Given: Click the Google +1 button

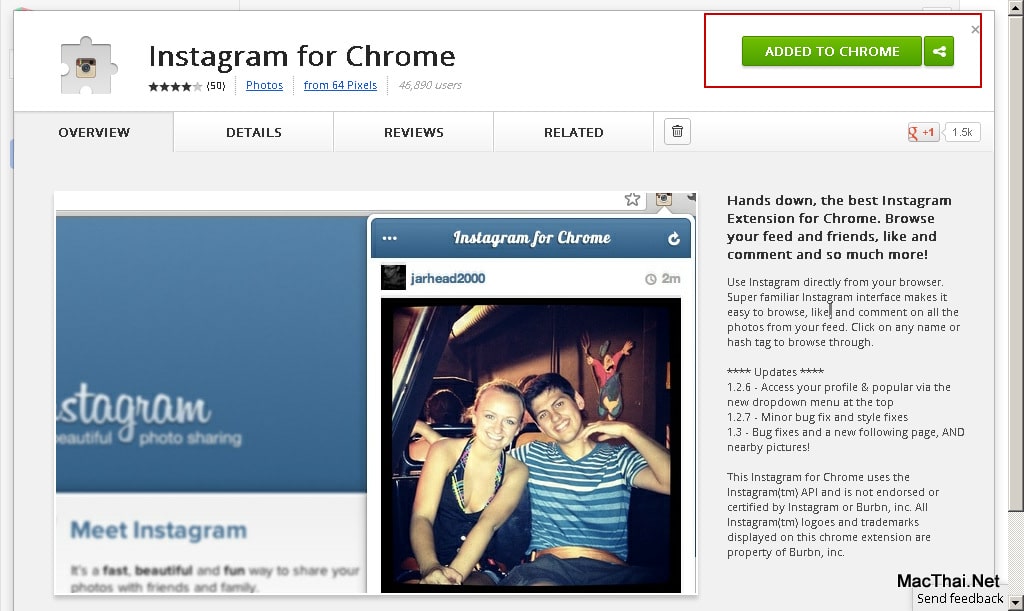Looking at the screenshot, I should 923,133.
